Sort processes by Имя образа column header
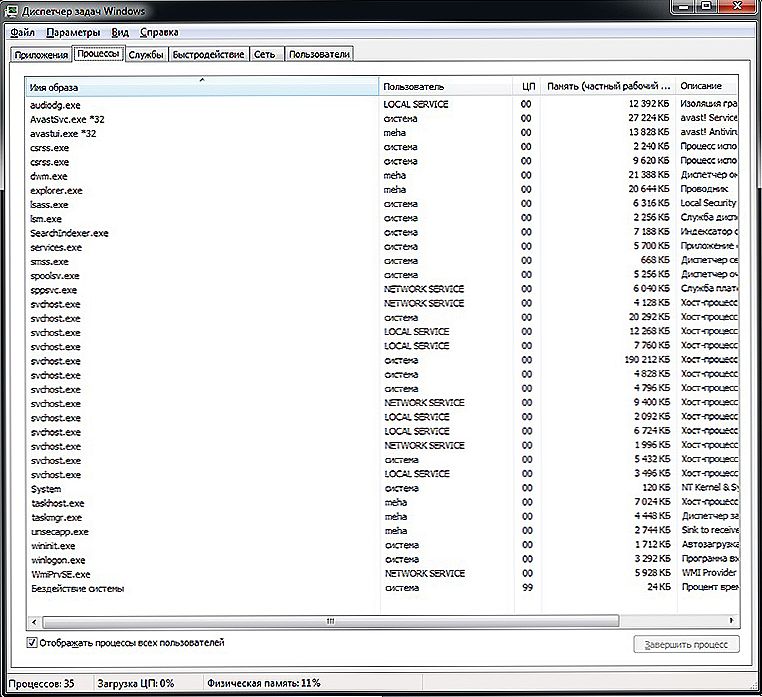Screen dimensions: 762x697 [200, 87]
